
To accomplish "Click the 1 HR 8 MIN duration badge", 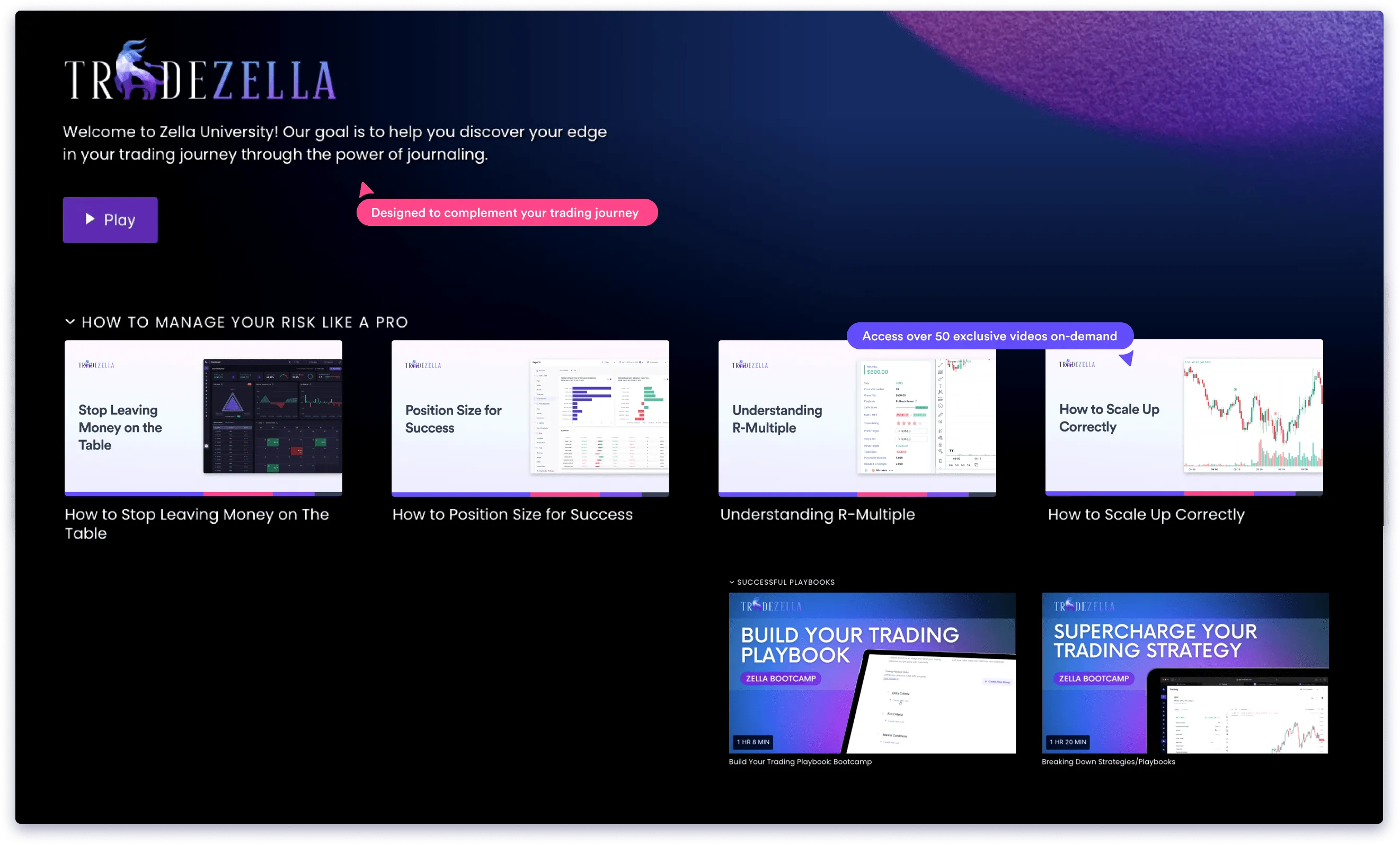I will tap(753, 742).
